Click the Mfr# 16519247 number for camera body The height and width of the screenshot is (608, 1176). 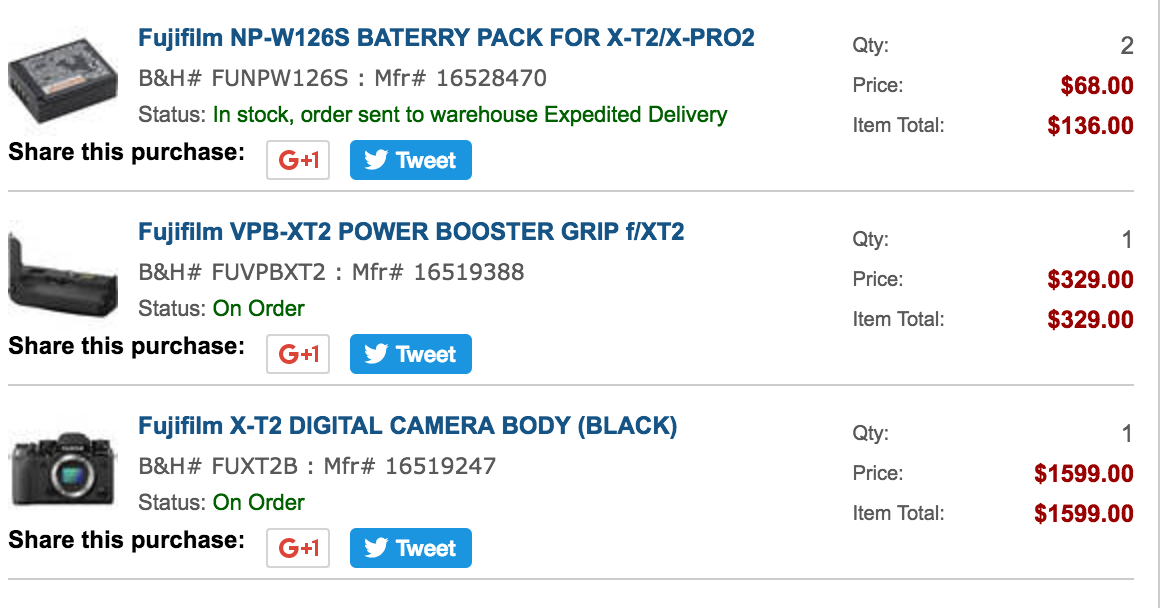(409, 466)
